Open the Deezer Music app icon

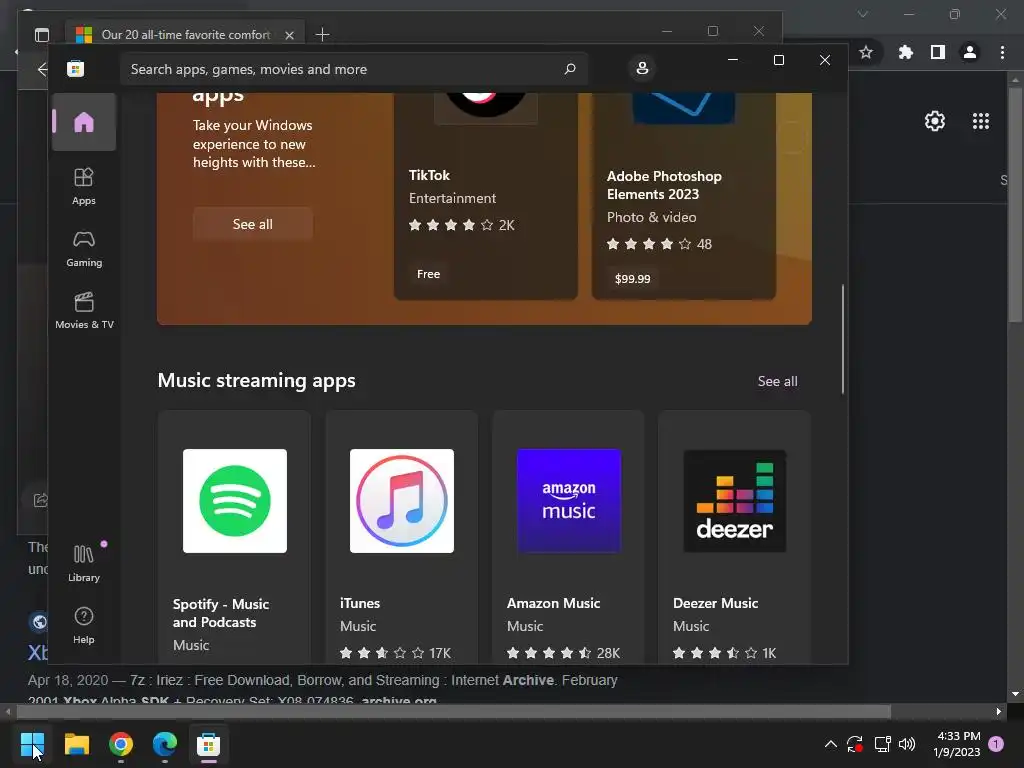point(735,501)
